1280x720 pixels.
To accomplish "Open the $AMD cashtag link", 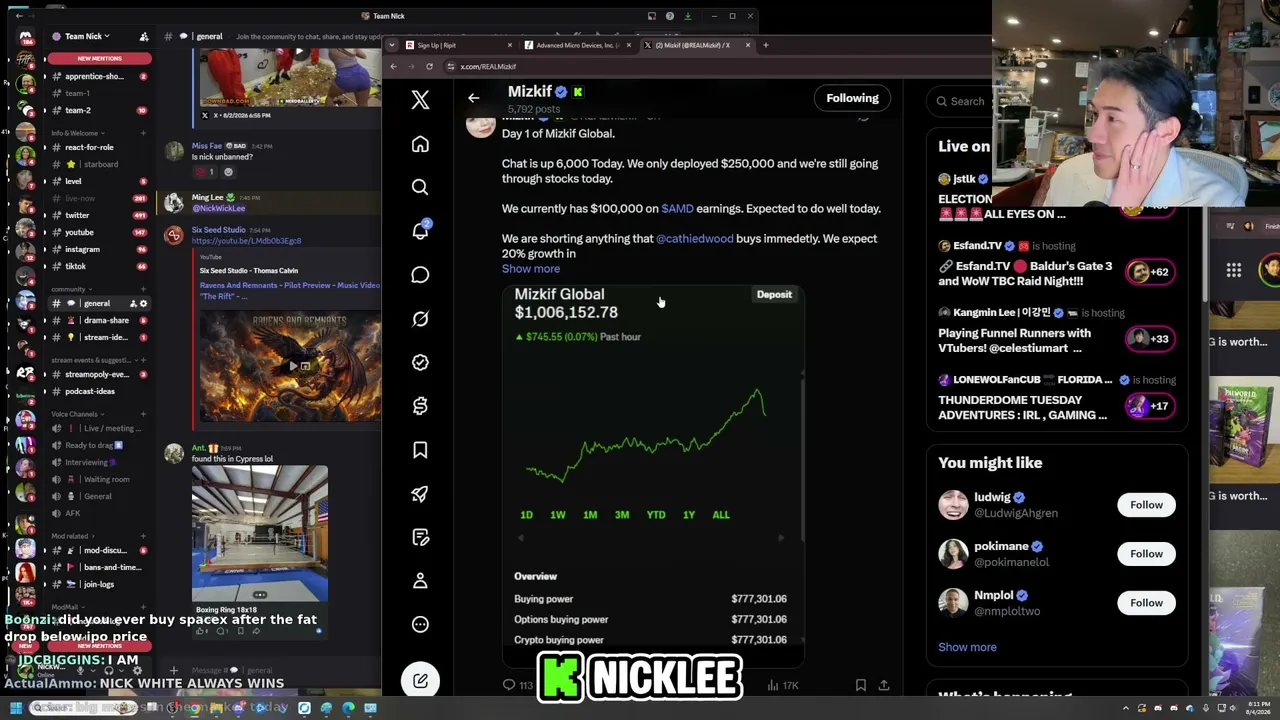I will pos(677,209).
